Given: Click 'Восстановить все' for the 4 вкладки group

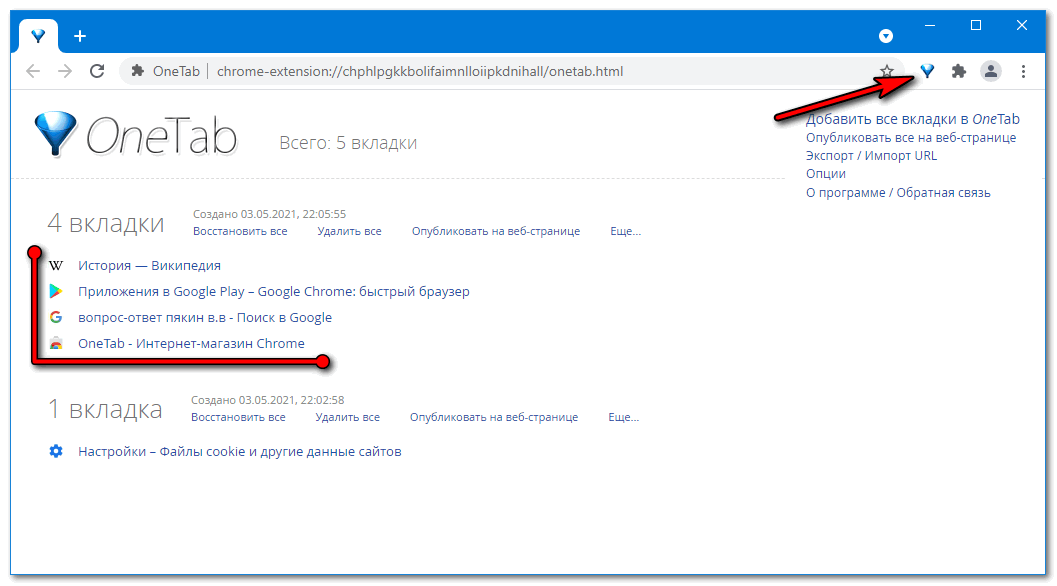Looking at the screenshot, I should point(240,231).
